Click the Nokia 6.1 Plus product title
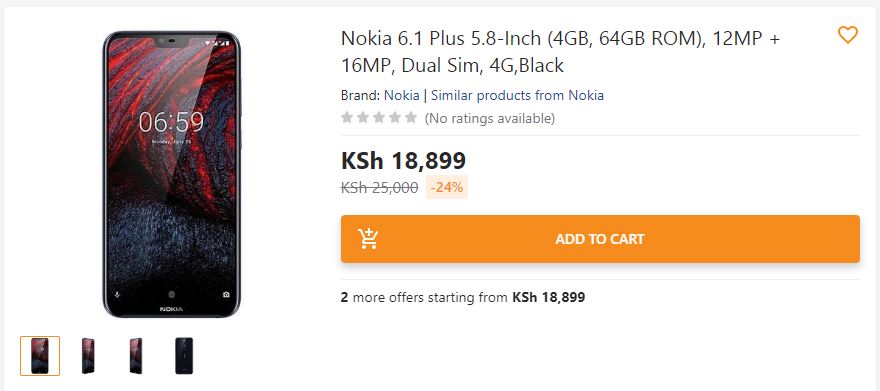The image size is (880, 391). pyautogui.click(x=561, y=52)
